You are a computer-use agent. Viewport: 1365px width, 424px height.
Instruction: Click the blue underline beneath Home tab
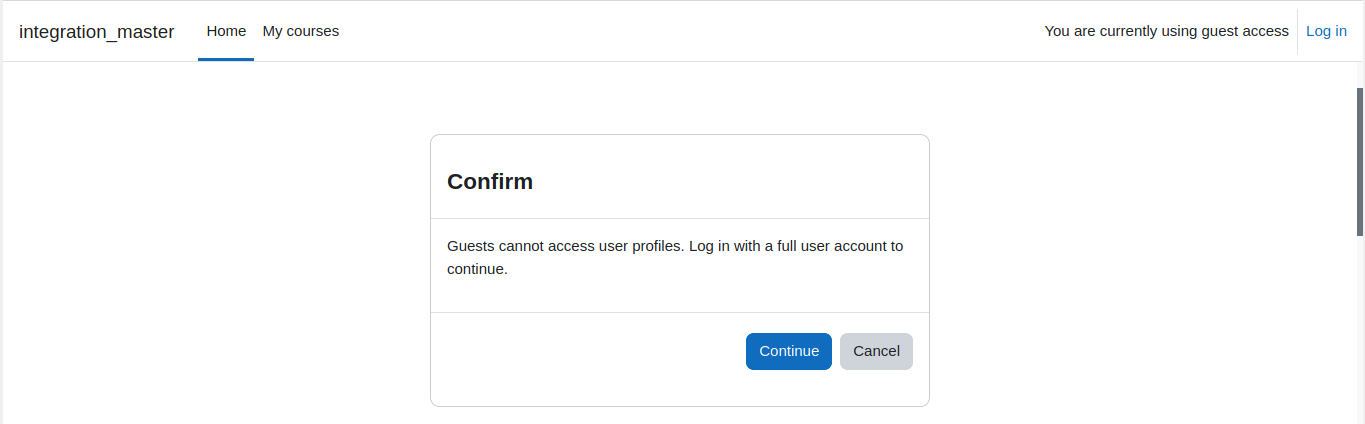pos(226,59)
